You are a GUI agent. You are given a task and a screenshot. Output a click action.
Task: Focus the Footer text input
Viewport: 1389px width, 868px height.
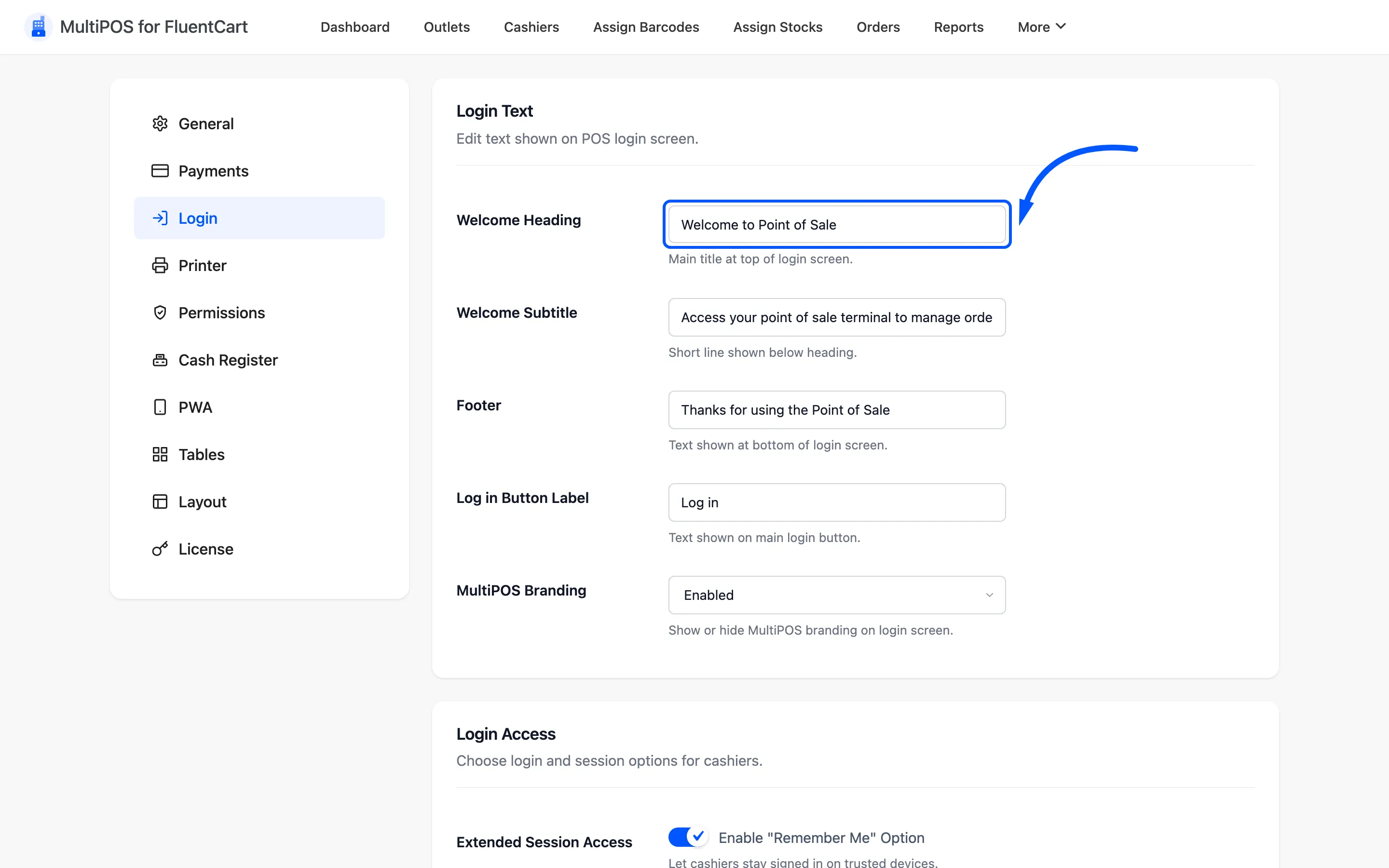click(x=837, y=409)
